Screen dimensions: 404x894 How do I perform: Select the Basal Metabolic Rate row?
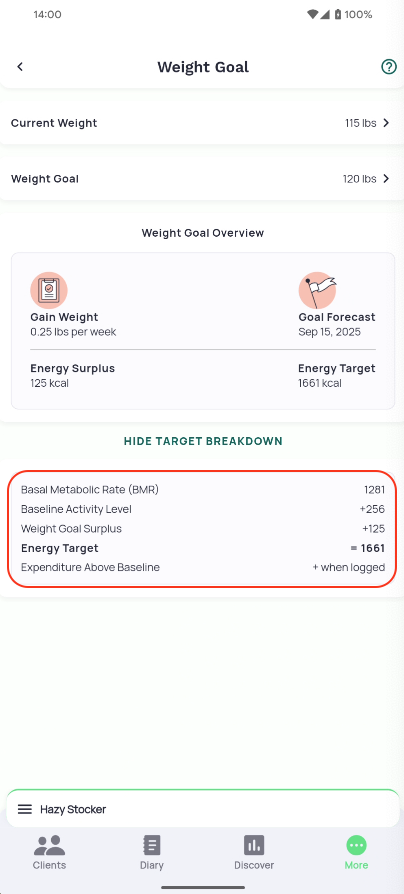[203, 490]
